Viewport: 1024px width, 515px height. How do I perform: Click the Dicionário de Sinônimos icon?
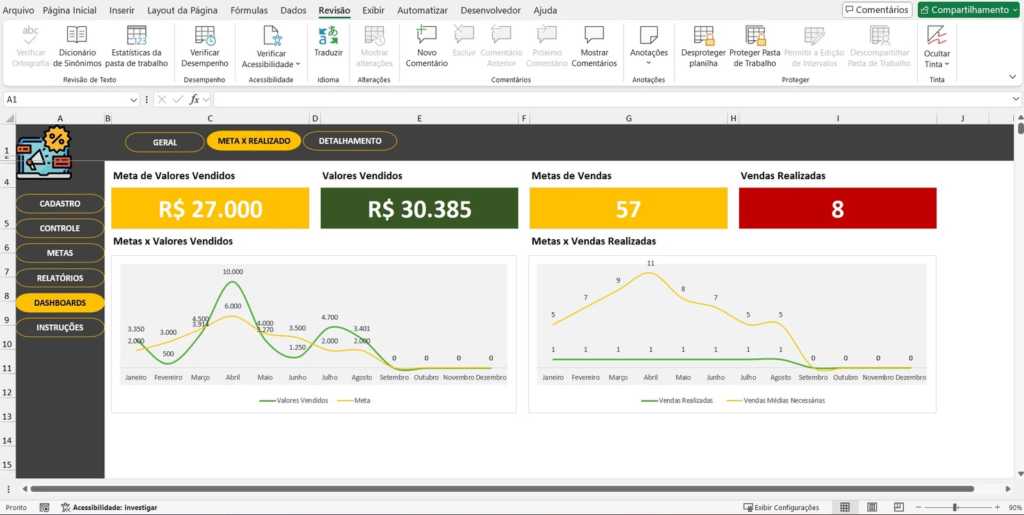(77, 37)
